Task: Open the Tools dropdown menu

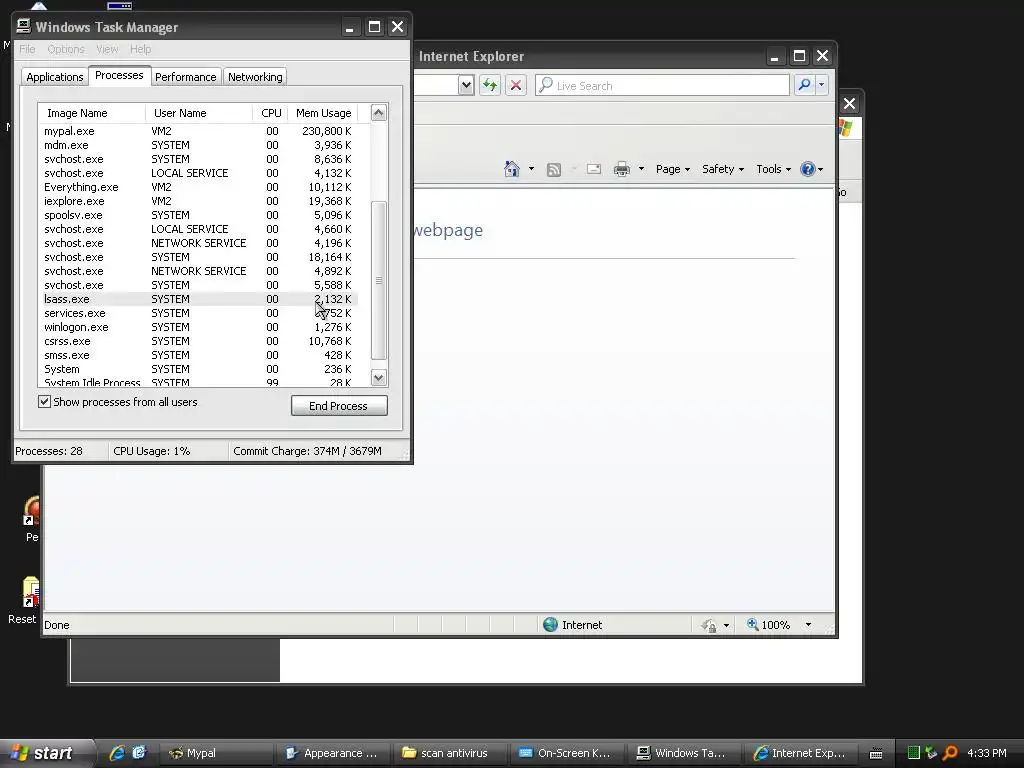Action: coord(773,169)
